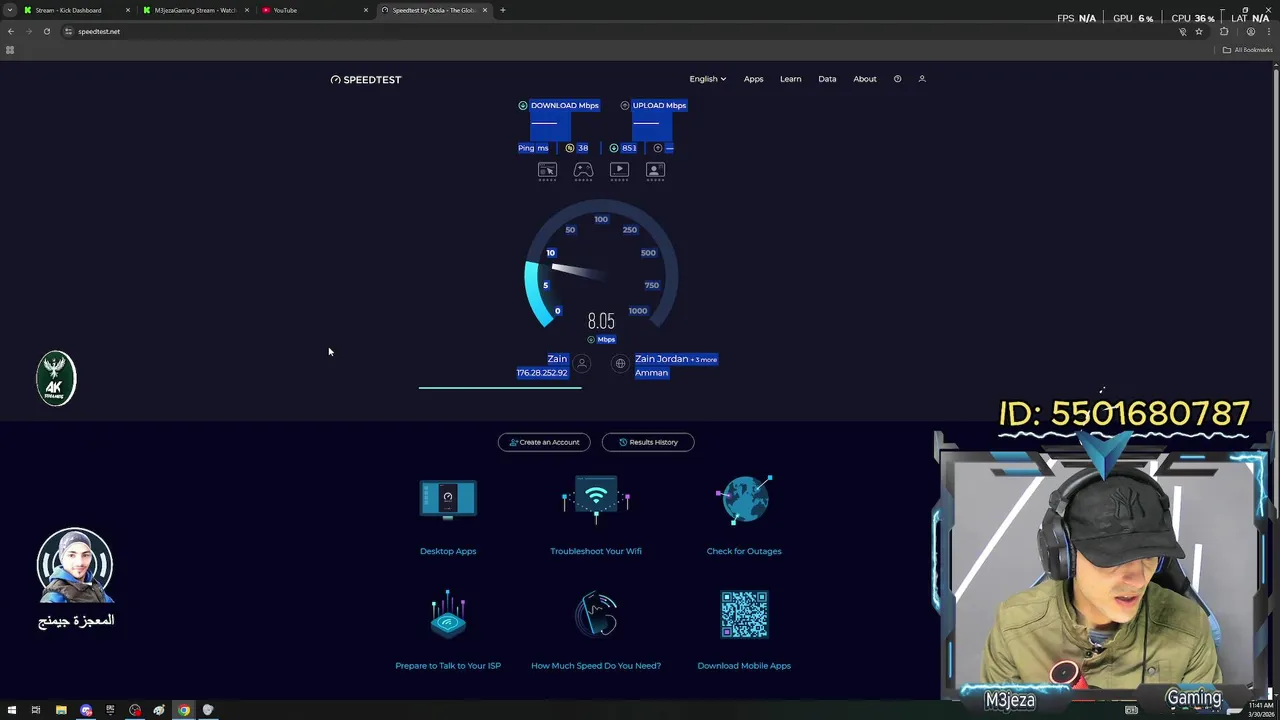The image size is (1280, 720).
Task: Click the Prepare to Talk to ISP icon
Action: 448,614
